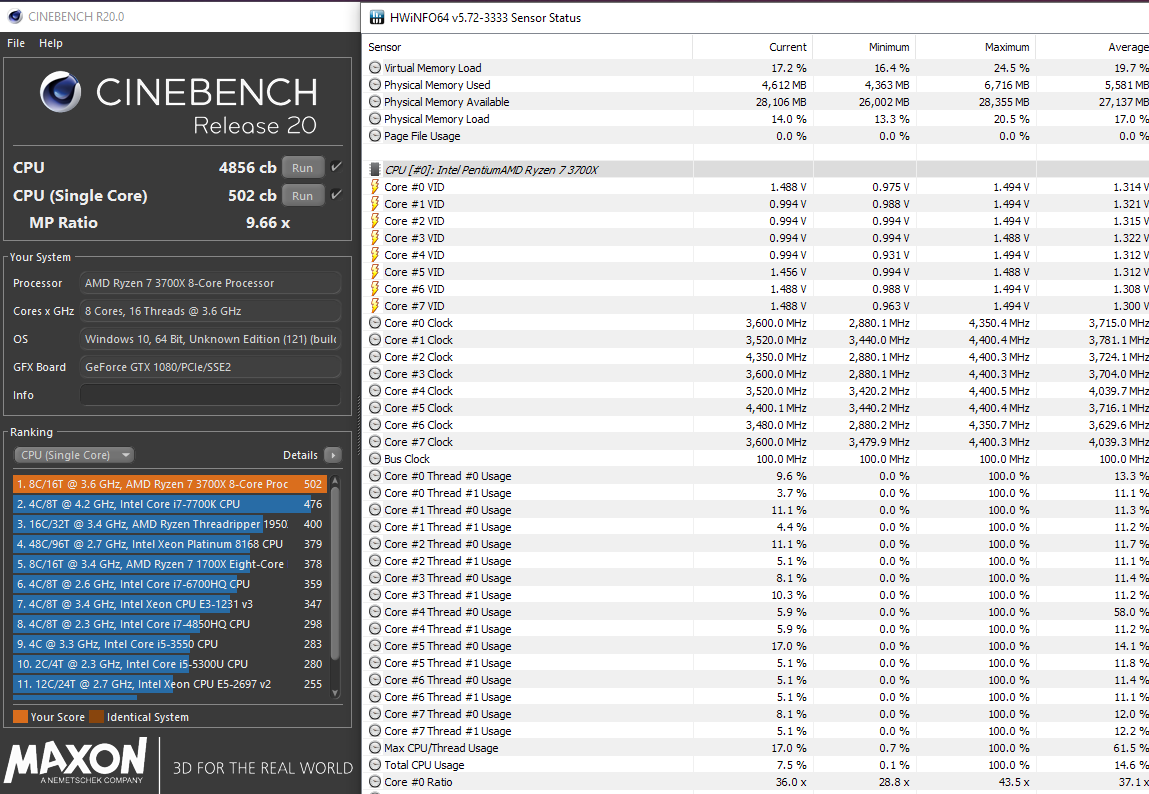
Task: Click the Total CPU Usage sensor icon
Action: point(375,765)
